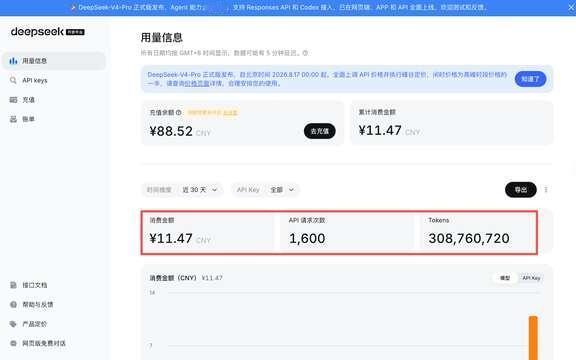
Task: Click the 接口文档 document icon
Action: pyautogui.click(x=13, y=285)
